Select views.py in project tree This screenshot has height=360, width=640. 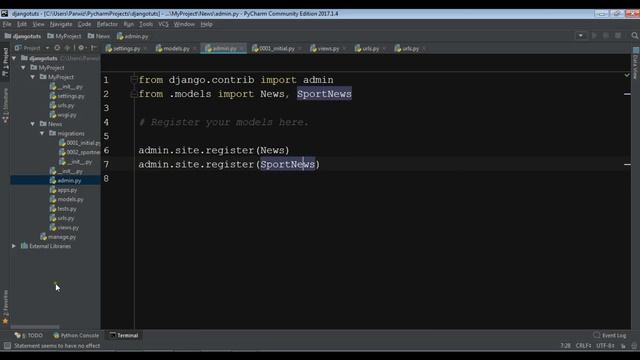click(x=64, y=228)
